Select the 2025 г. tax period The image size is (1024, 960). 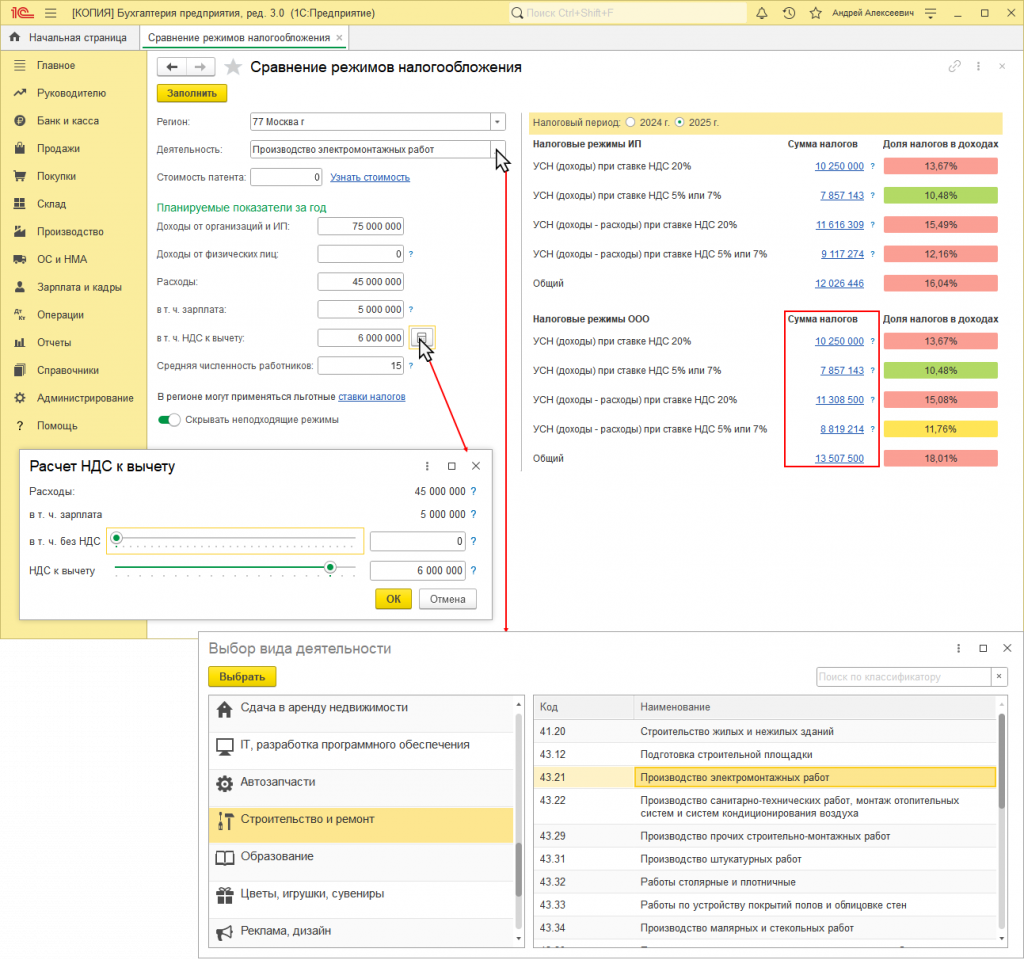[680, 122]
